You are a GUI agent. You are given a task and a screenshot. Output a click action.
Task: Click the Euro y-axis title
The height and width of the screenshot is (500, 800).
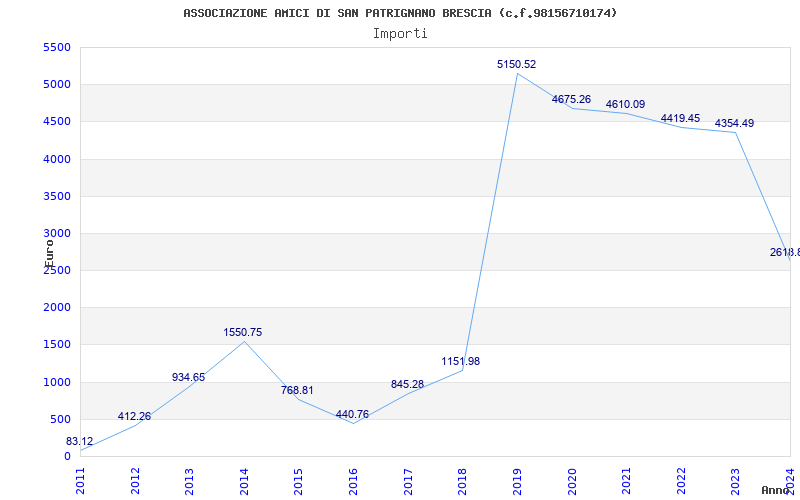(x=49, y=251)
